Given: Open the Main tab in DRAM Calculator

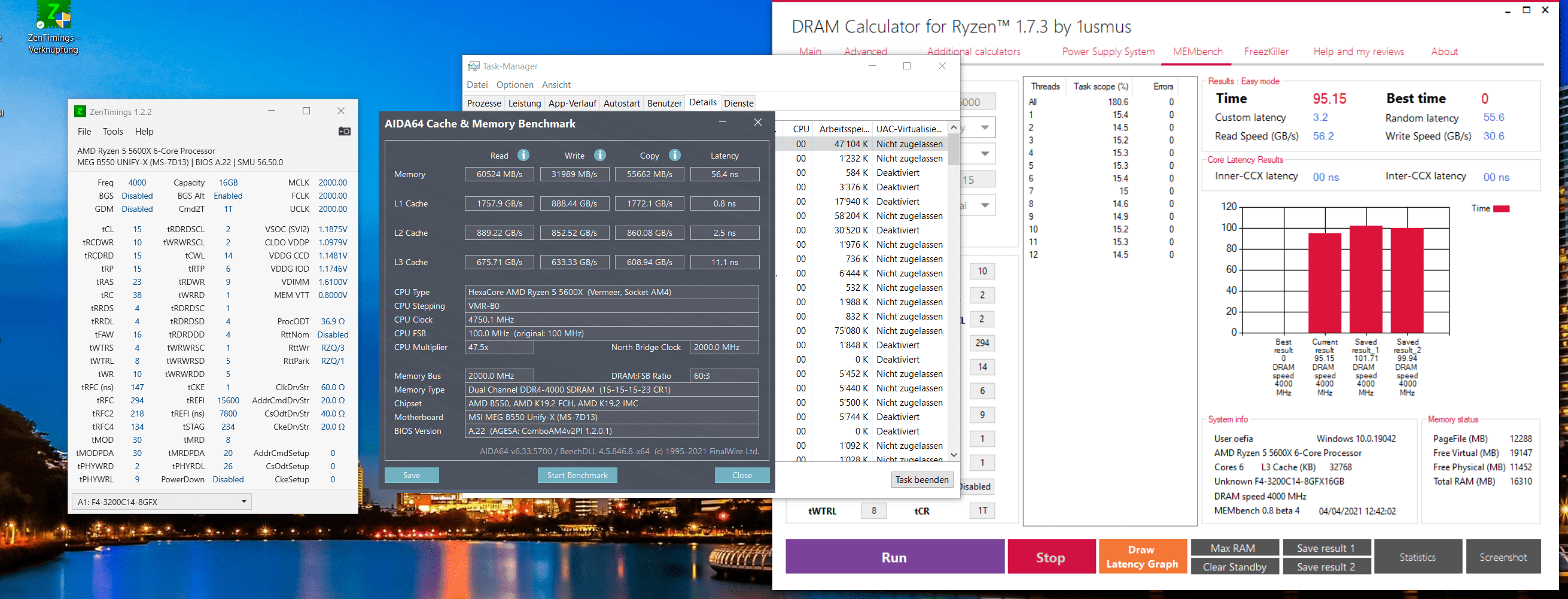Looking at the screenshot, I should [x=809, y=51].
